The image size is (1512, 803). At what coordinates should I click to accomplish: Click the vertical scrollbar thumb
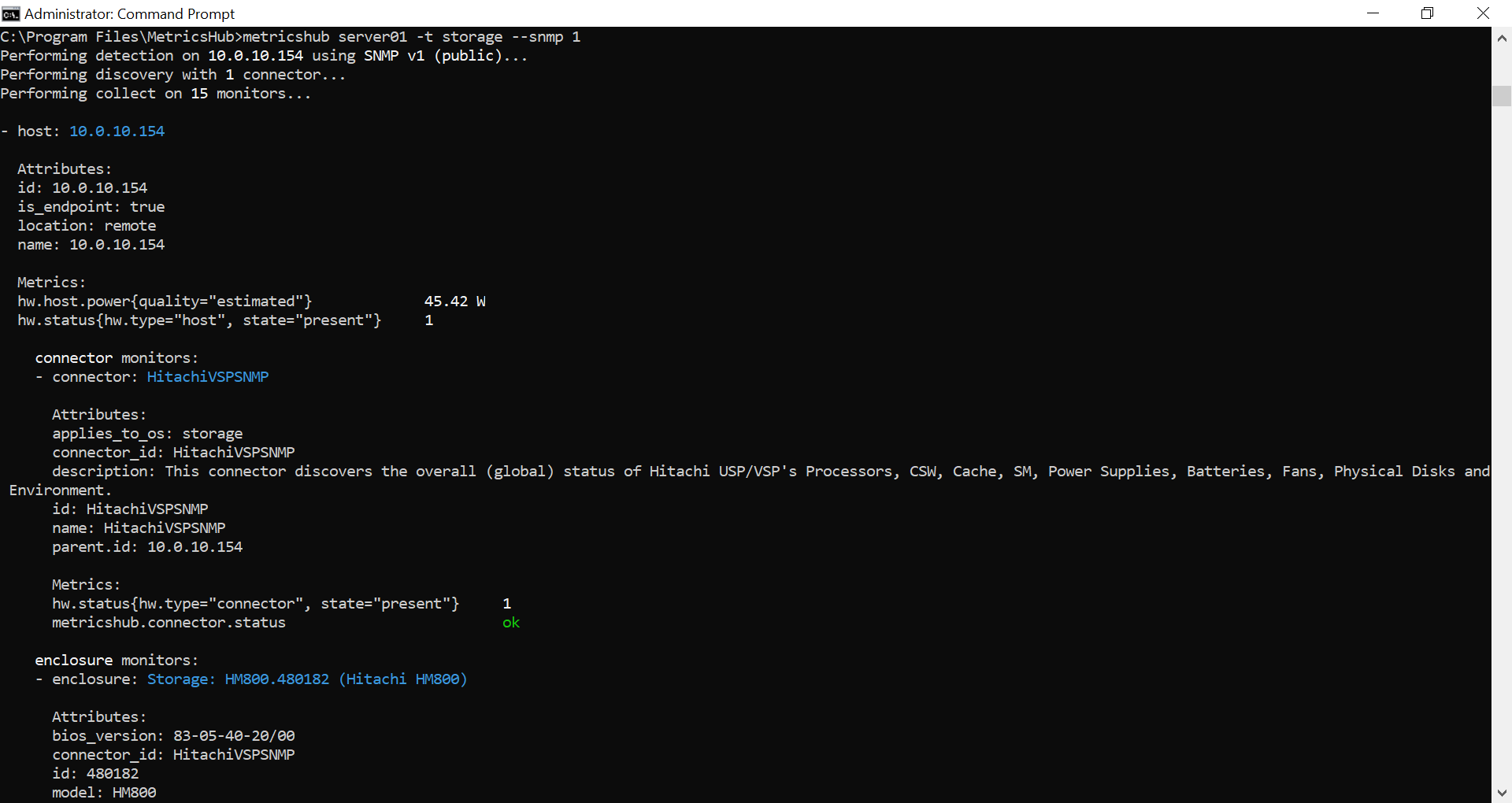[1502, 95]
